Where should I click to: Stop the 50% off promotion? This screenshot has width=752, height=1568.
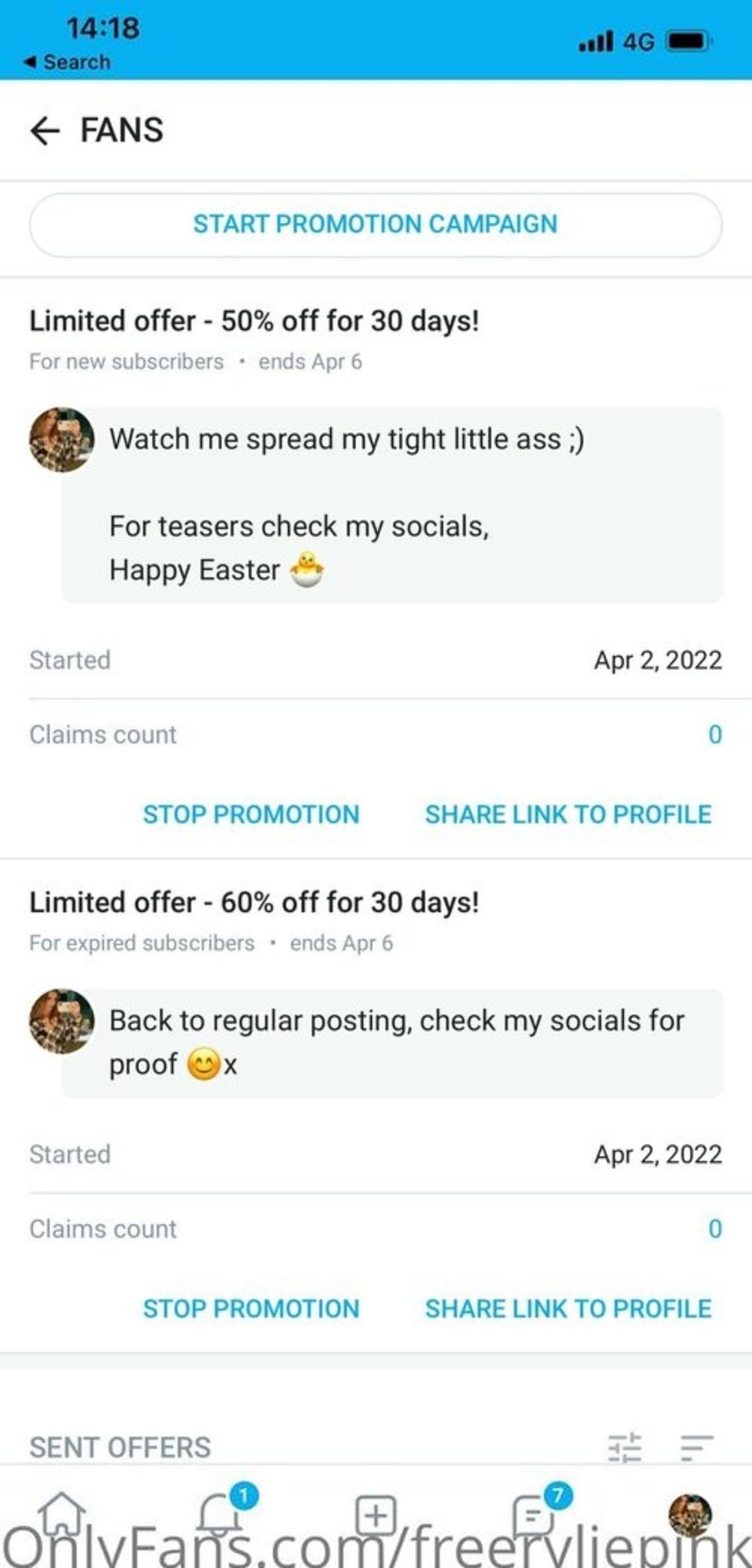(251, 814)
